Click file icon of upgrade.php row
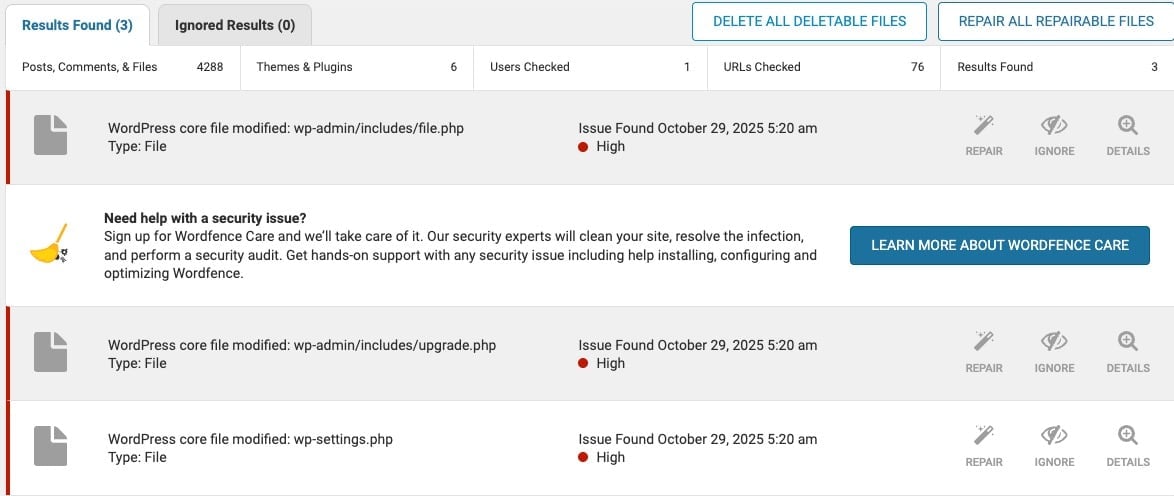The image size is (1174, 496). click(x=50, y=353)
